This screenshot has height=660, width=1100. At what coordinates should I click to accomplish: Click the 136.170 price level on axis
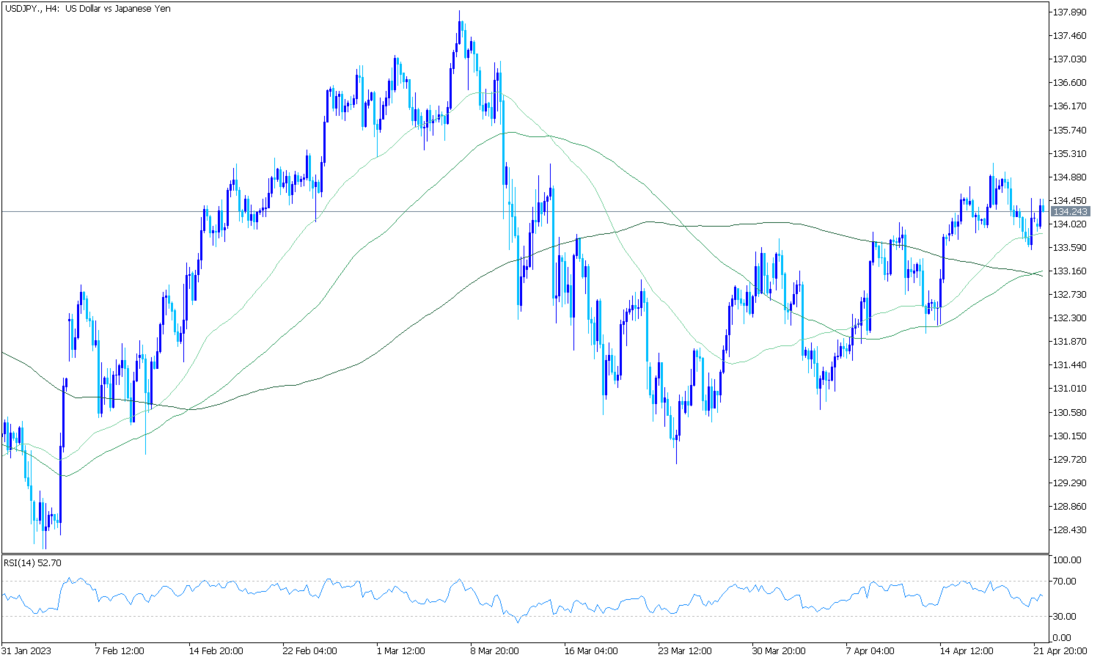[1070, 106]
